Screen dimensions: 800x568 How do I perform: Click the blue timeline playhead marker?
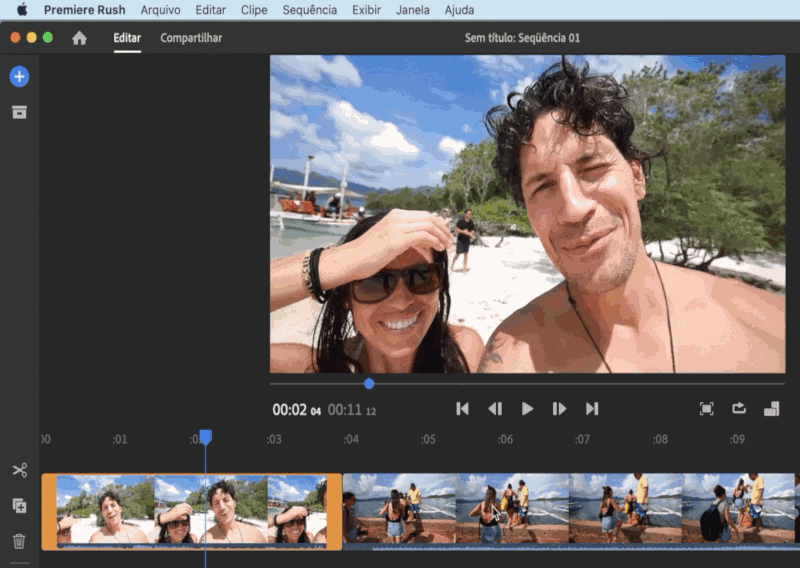pos(205,437)
